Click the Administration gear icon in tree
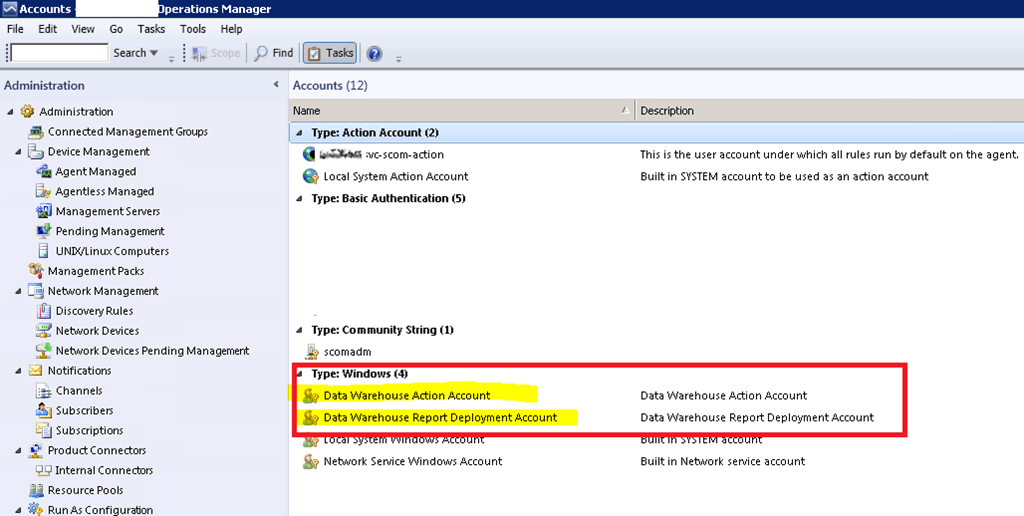The width and height of the screenshot is (1024, 516). [27, 112]
